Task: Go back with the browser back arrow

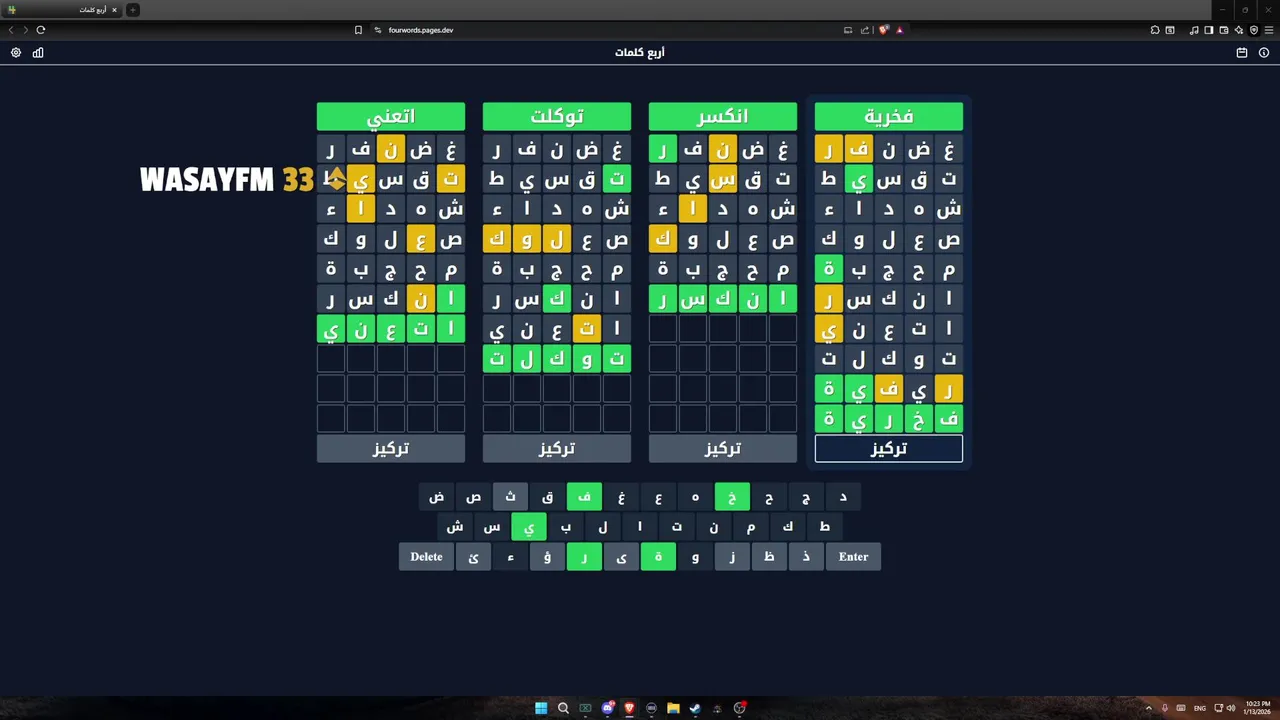Action: 11,30
